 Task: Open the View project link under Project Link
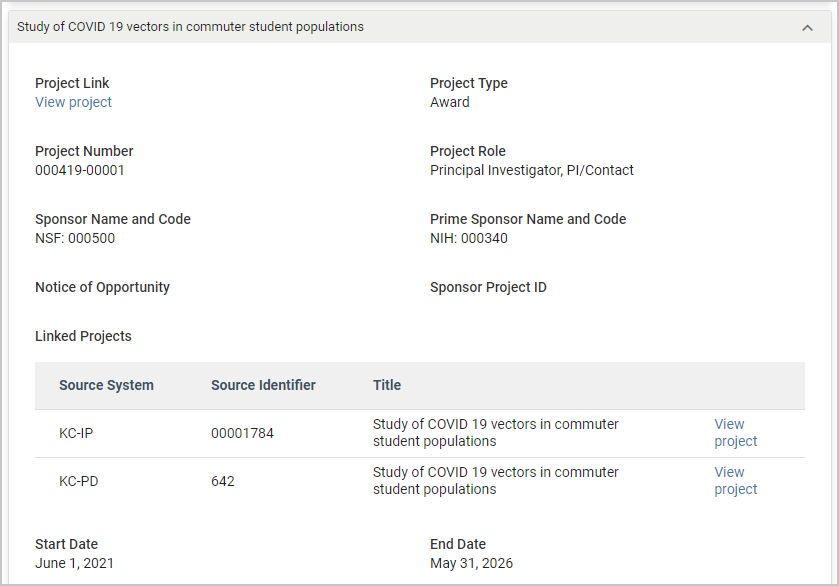(x=73, y=102)
